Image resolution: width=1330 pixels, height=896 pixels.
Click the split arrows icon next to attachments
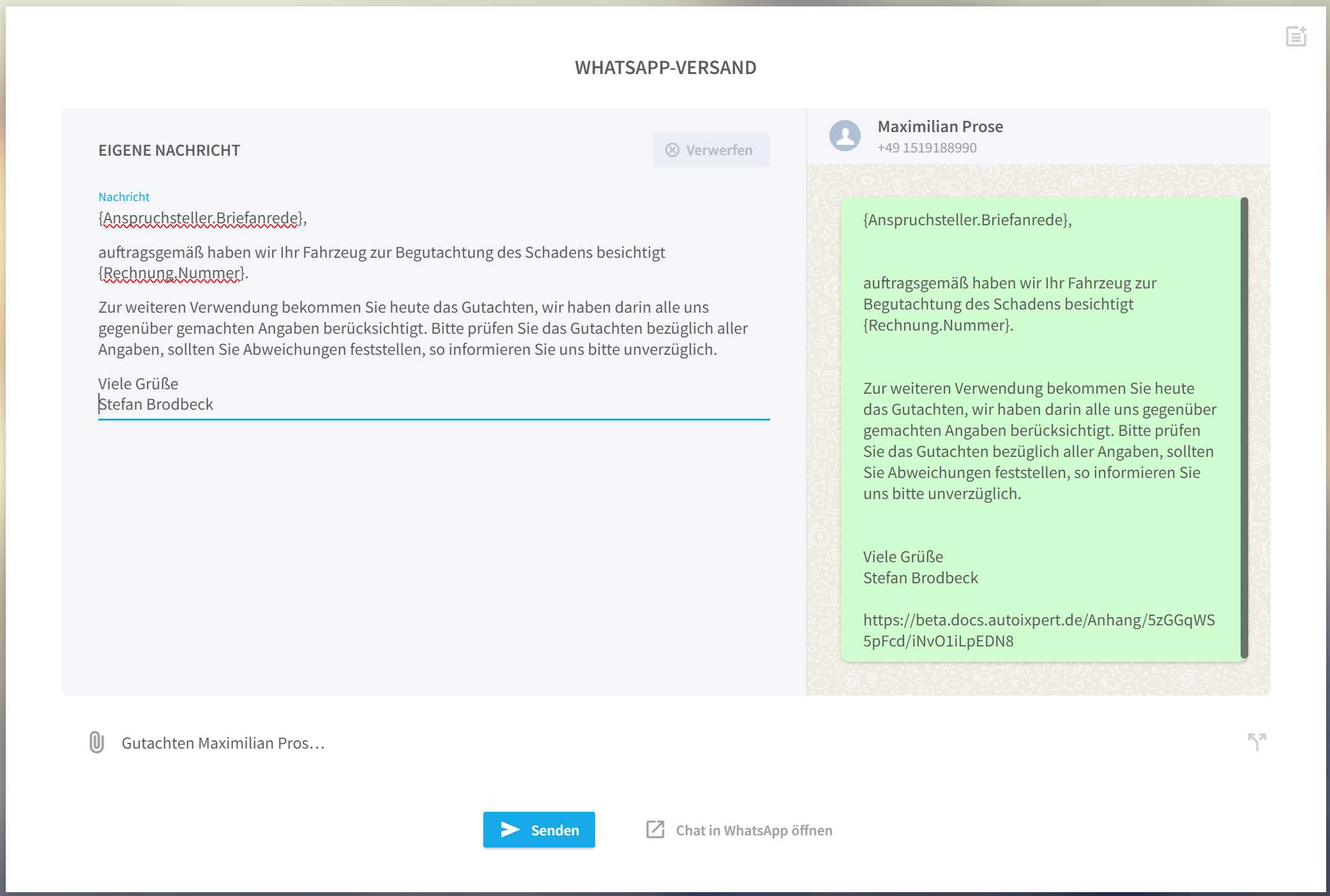[x=1257, y=742]
